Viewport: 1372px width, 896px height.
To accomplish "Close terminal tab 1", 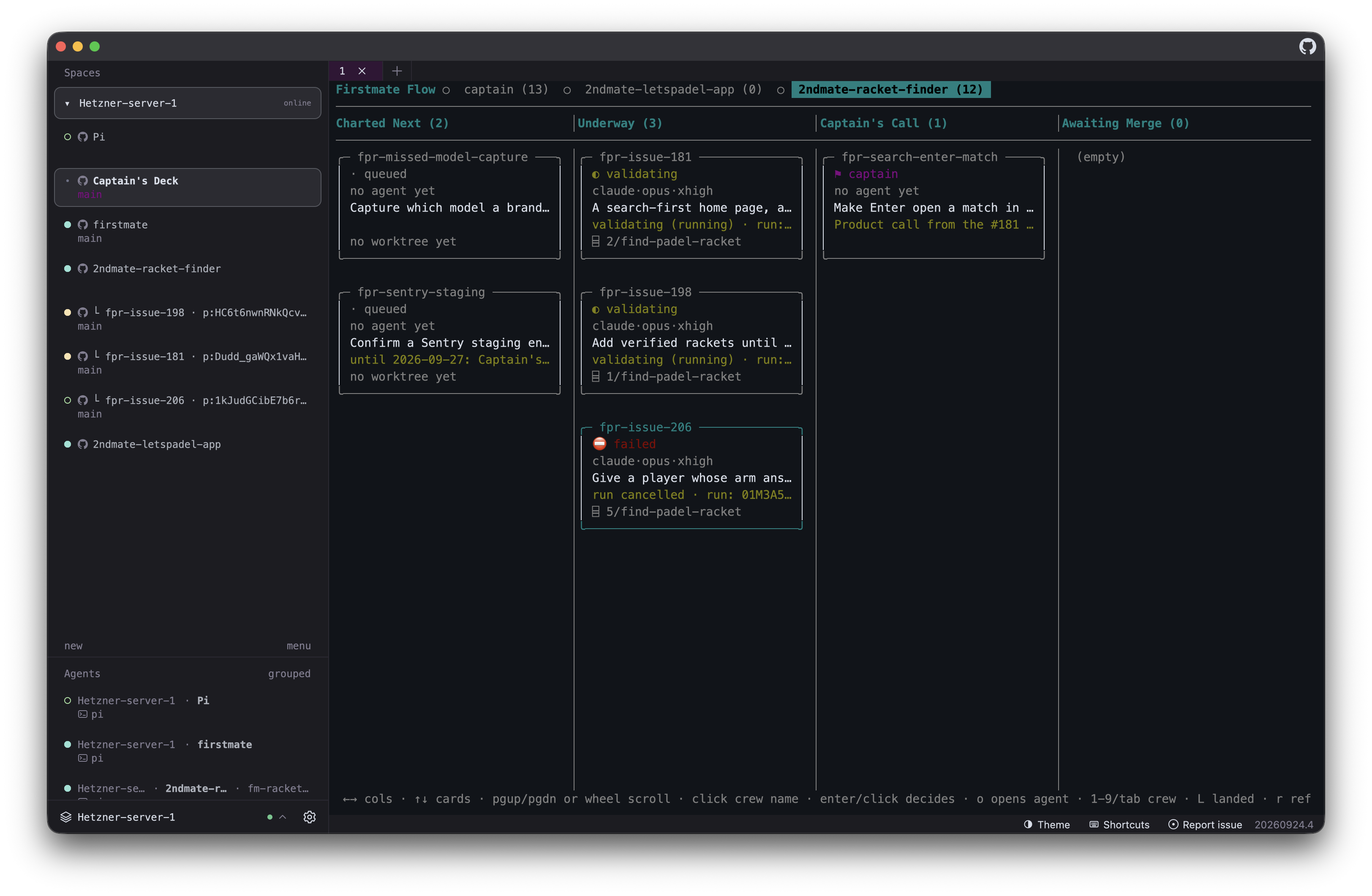I will (362, 71).
